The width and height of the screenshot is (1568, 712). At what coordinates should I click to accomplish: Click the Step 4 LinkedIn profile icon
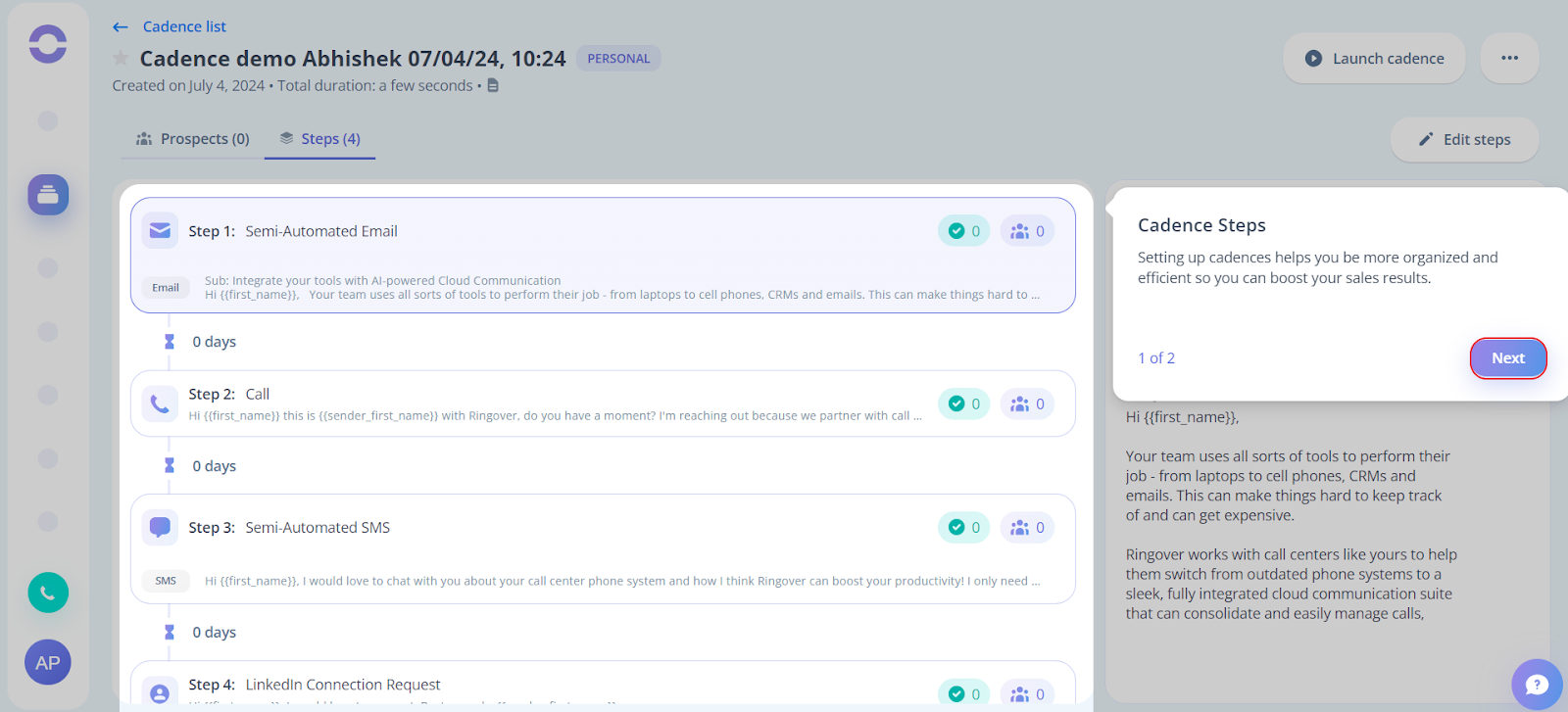coord(160,692)
